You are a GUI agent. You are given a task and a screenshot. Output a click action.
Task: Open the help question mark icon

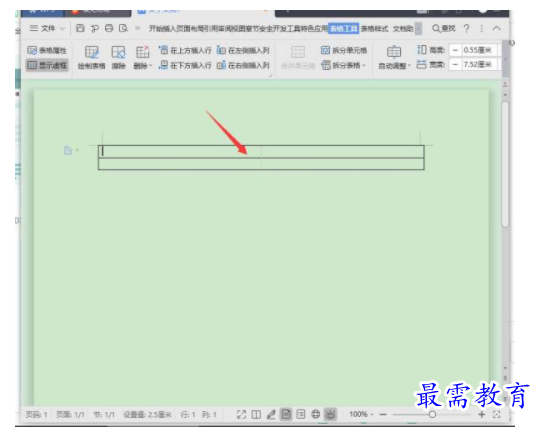pyautogui.click(x=466, y=28)
